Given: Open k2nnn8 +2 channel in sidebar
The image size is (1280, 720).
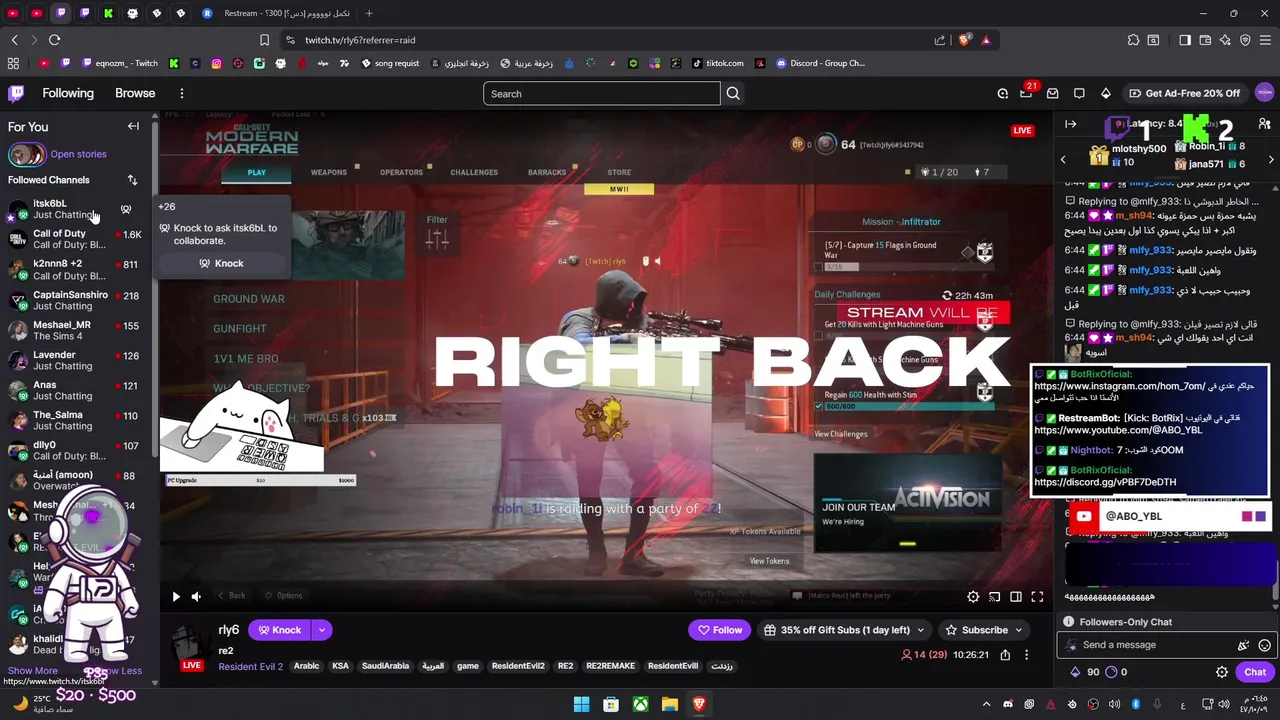Looking at the screenshot, I should point(75,269).
